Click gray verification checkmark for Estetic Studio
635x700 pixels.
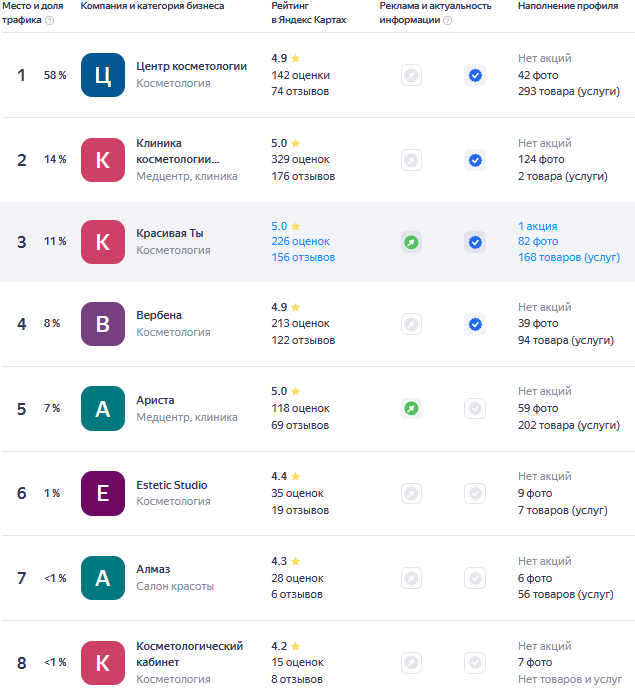click(x=475, y=493)
